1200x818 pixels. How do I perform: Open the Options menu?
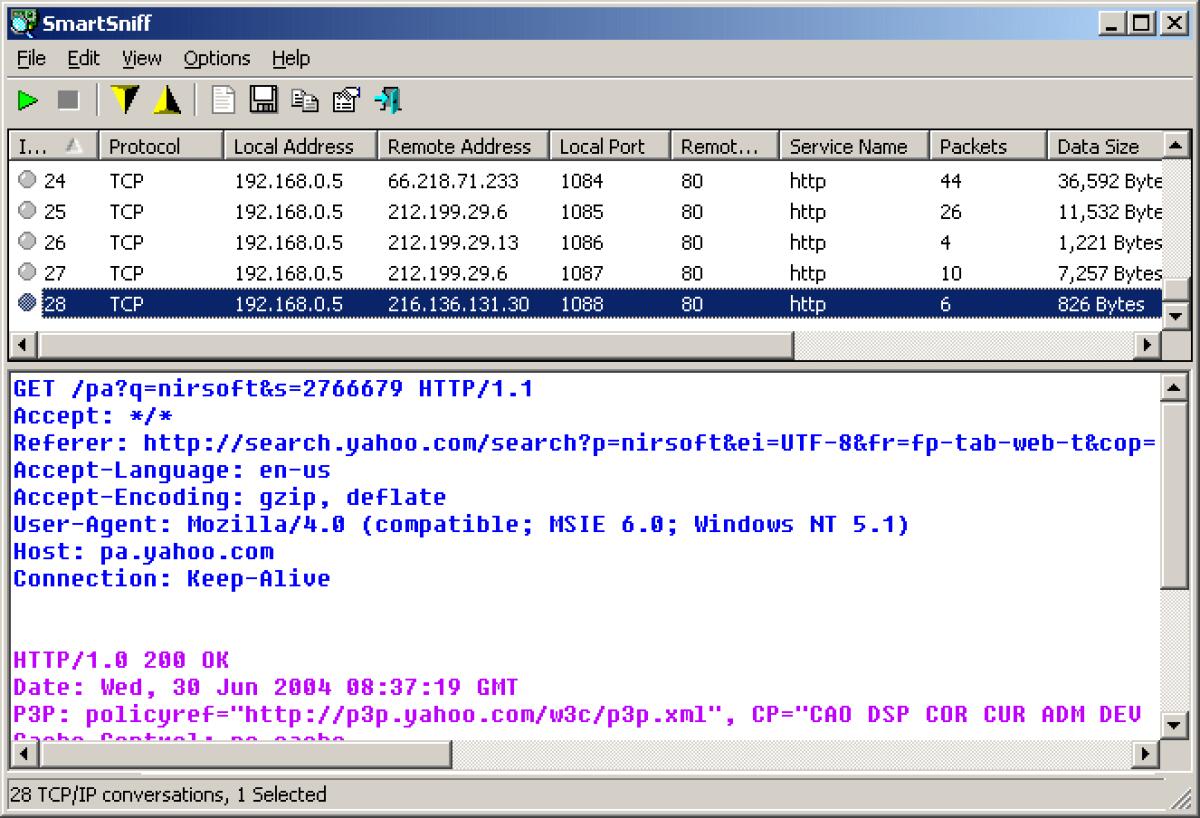[216, 58]
